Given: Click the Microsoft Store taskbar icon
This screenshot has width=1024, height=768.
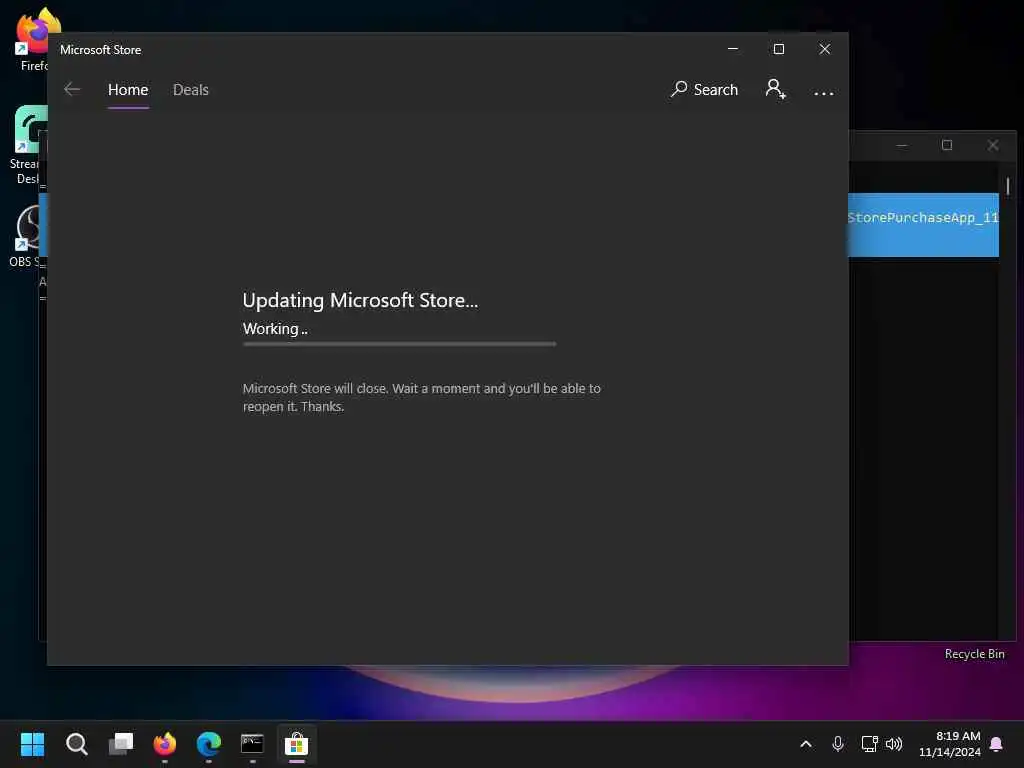Looking at the screenshot, I should tap(296, 744).
